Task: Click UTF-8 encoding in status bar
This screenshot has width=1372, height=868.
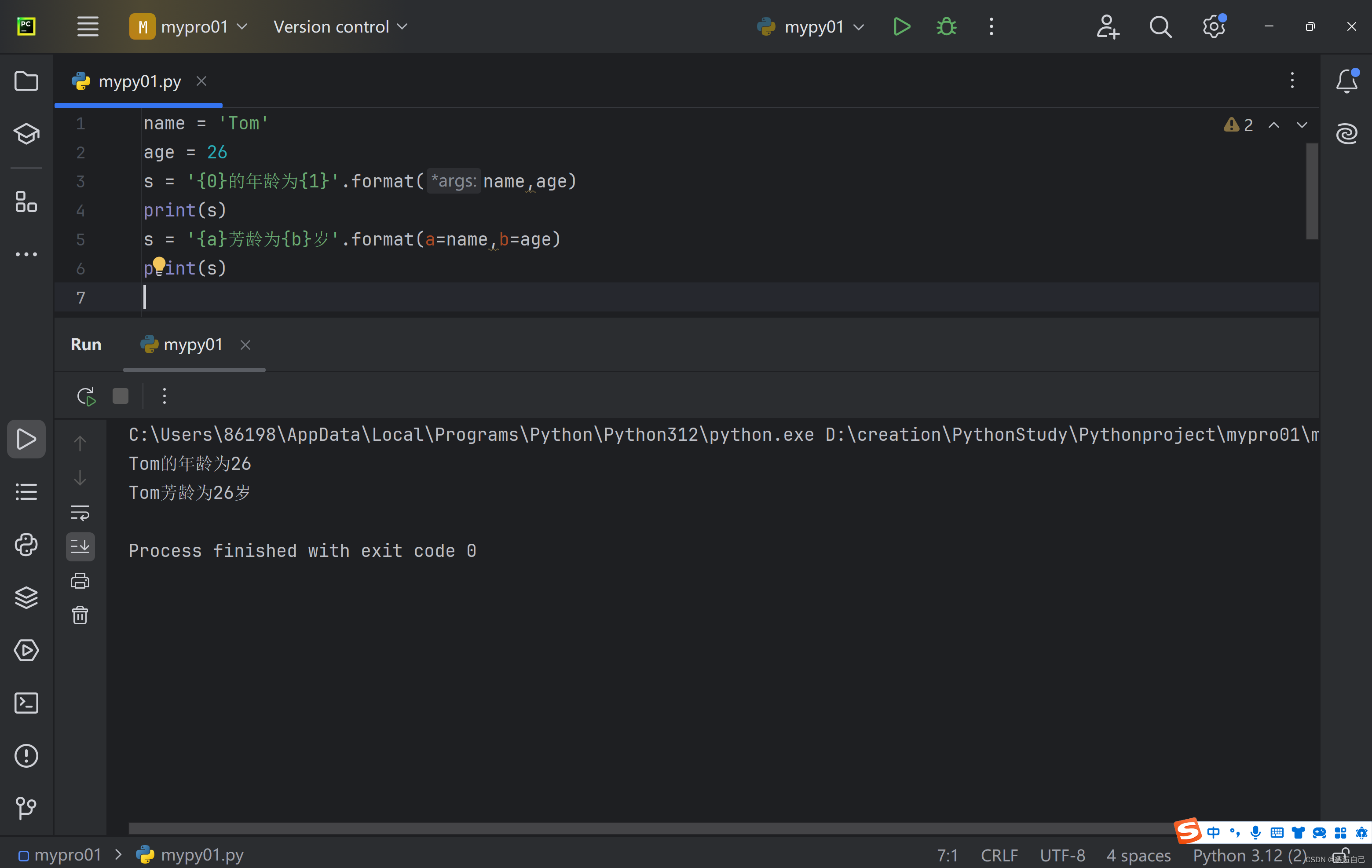Action: click(x=1062, y=855)
